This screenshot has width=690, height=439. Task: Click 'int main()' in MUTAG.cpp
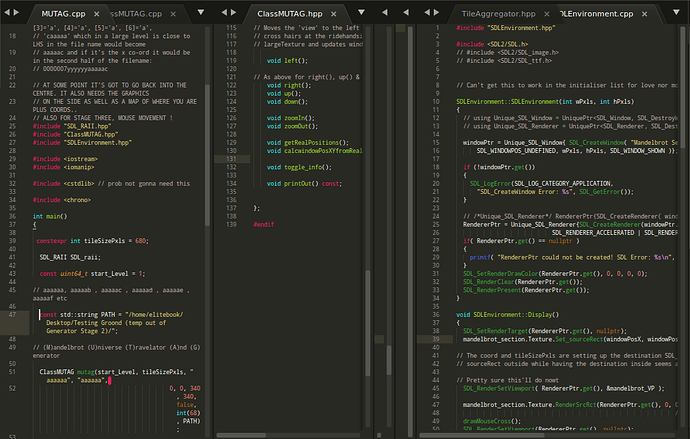tap(50, 216)
